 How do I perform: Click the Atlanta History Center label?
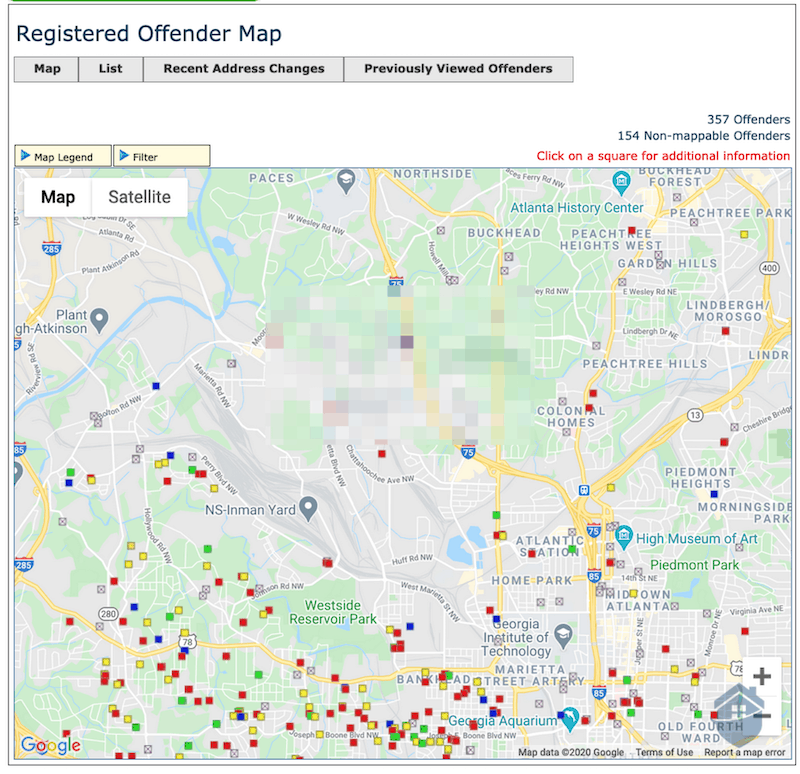click(577, 208)
